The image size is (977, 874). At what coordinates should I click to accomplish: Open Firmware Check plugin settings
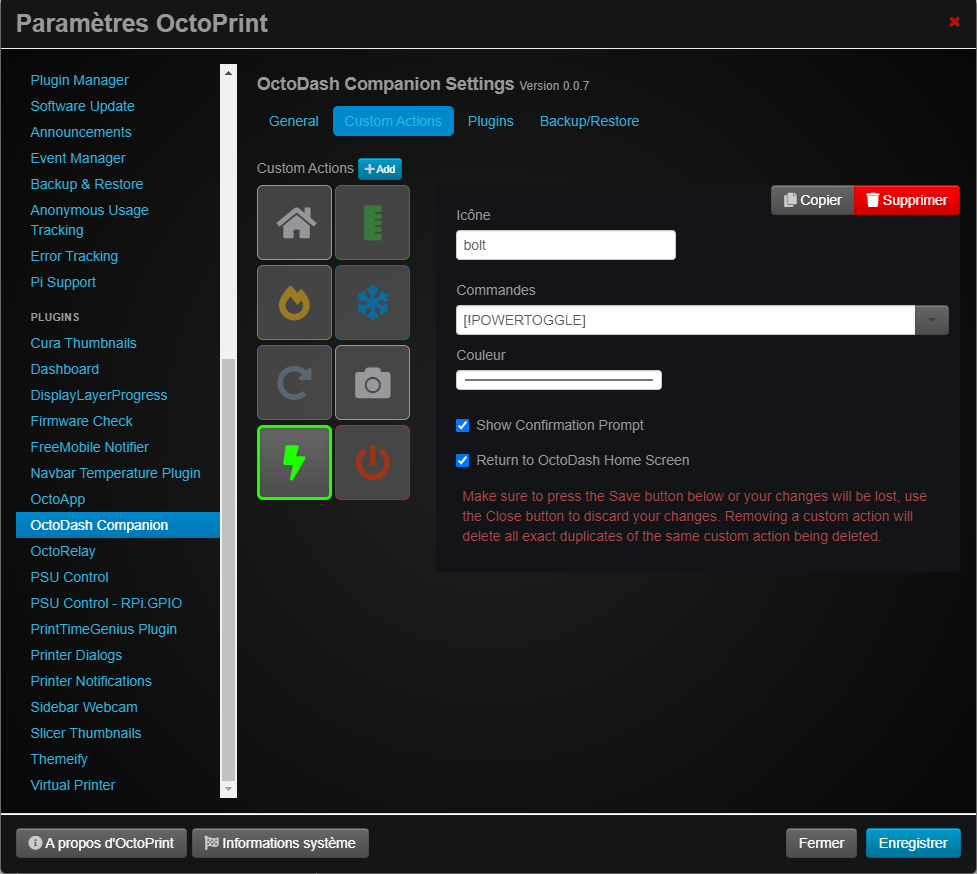[x=82, y=422]
